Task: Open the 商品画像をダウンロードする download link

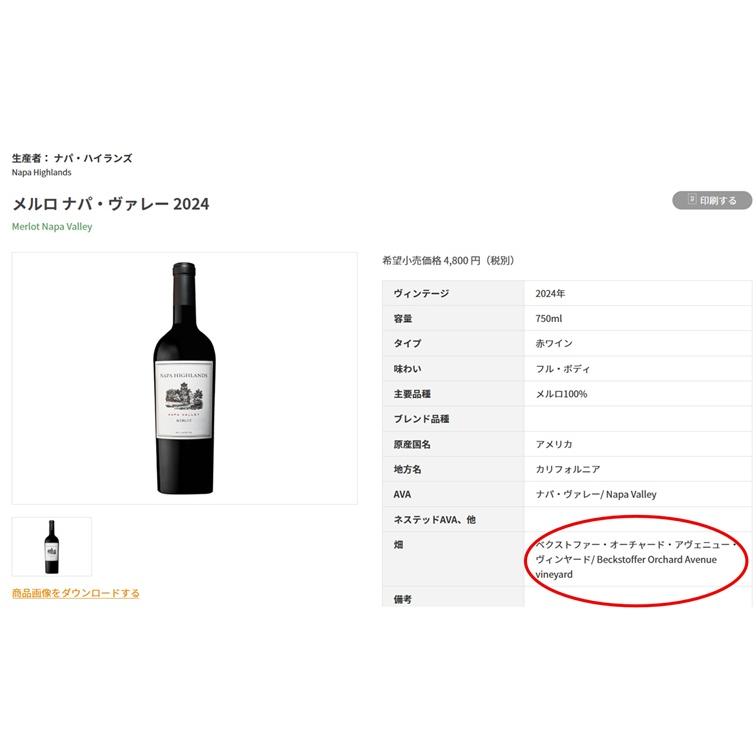Action: click(x=76, y=593)
